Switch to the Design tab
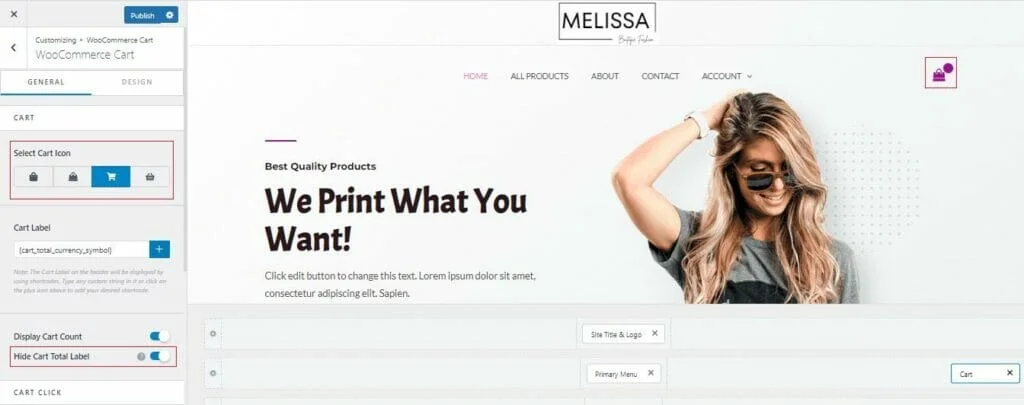1024x405 pixels. click(x=137, y=82)
